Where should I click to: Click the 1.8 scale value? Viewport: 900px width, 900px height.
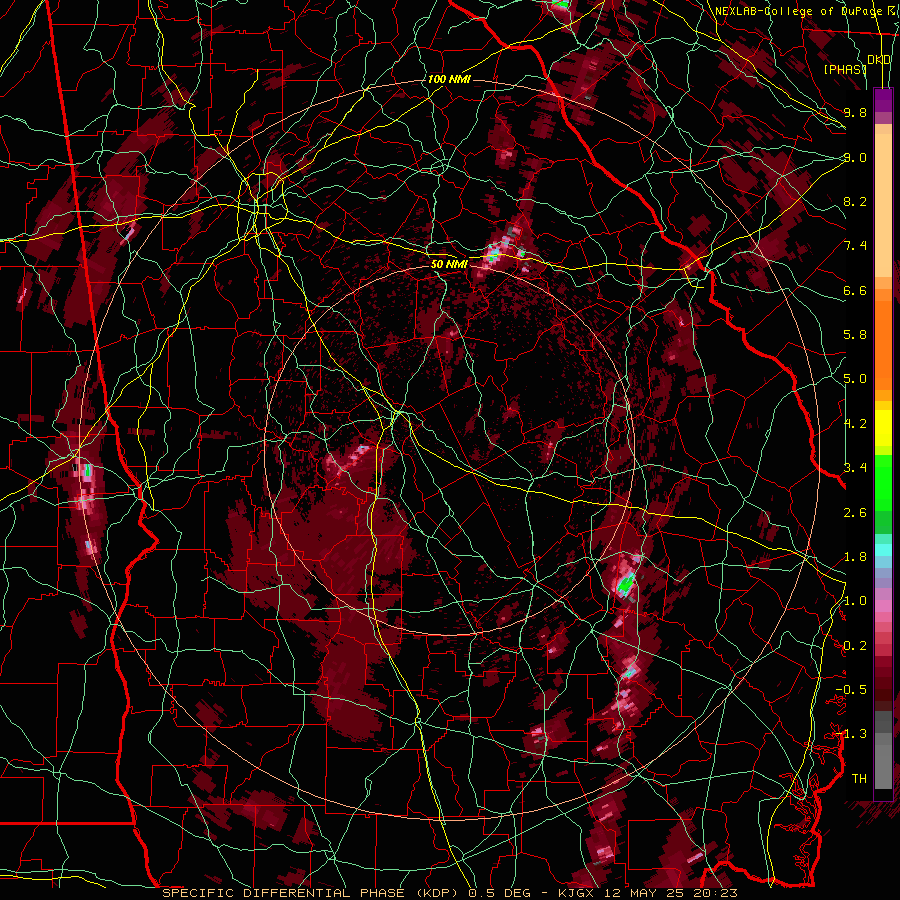coord(855,557)
